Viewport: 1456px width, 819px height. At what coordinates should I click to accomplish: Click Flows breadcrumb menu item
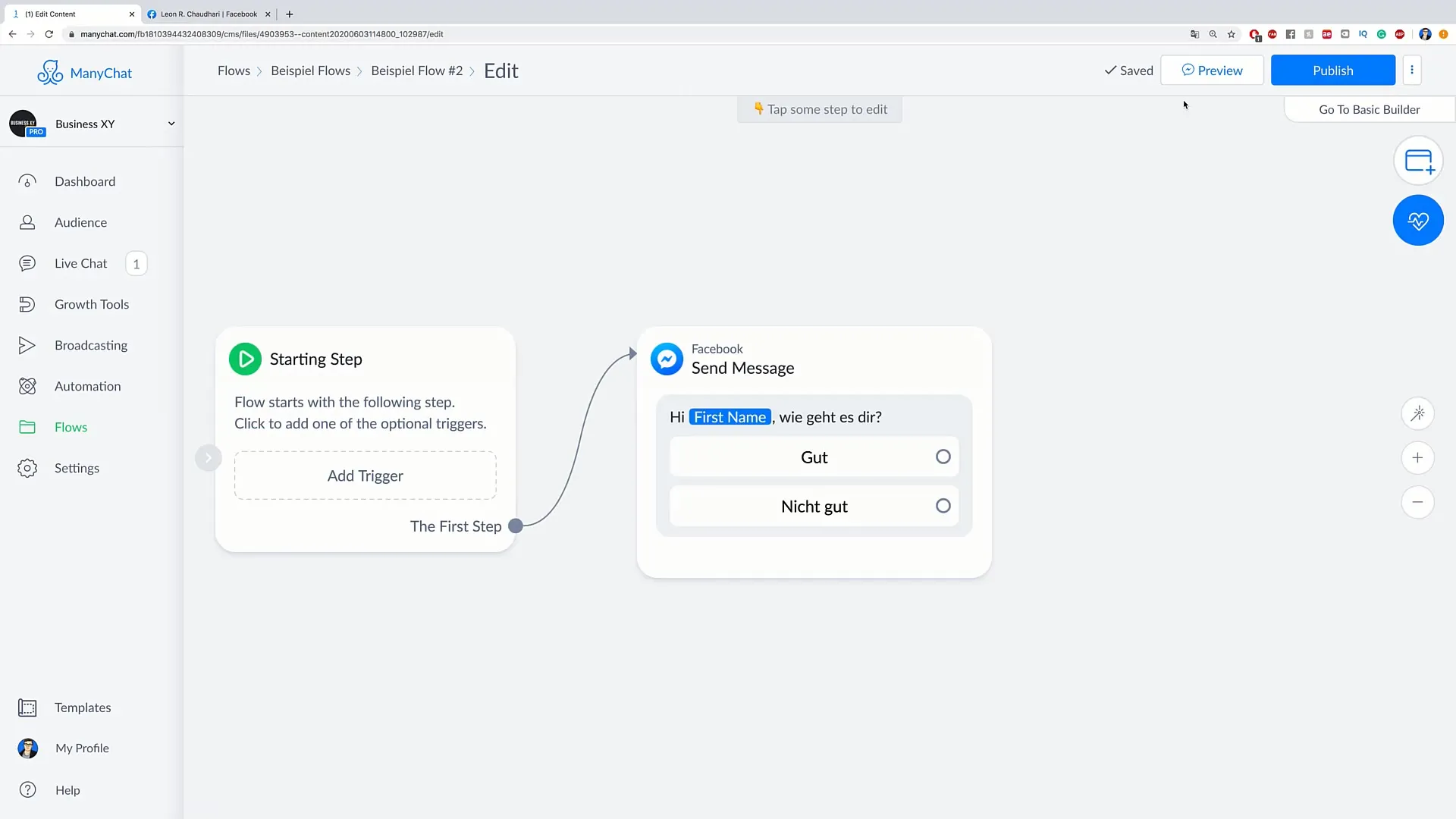(x=234, y=70)
